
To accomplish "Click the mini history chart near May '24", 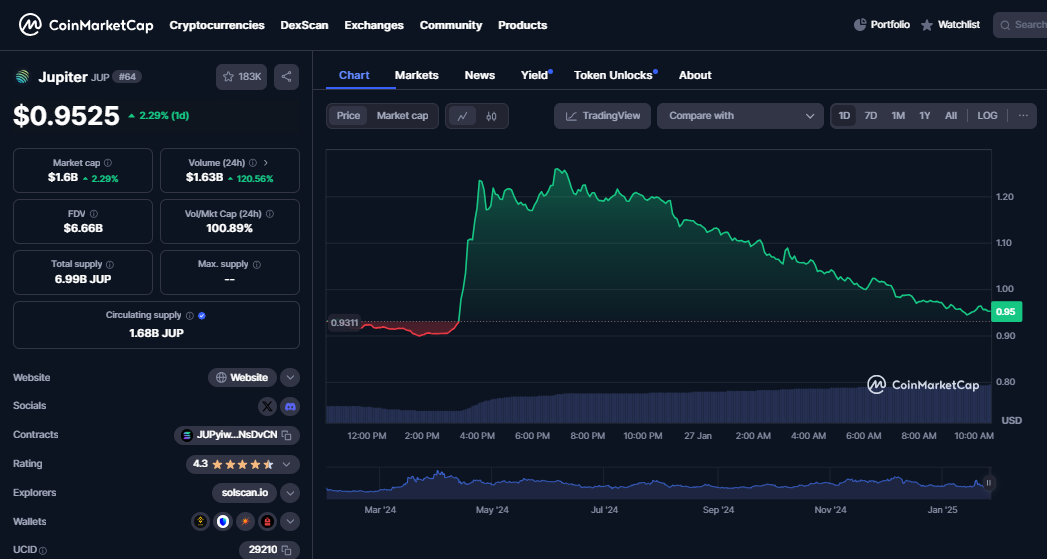I will point(492,482).
